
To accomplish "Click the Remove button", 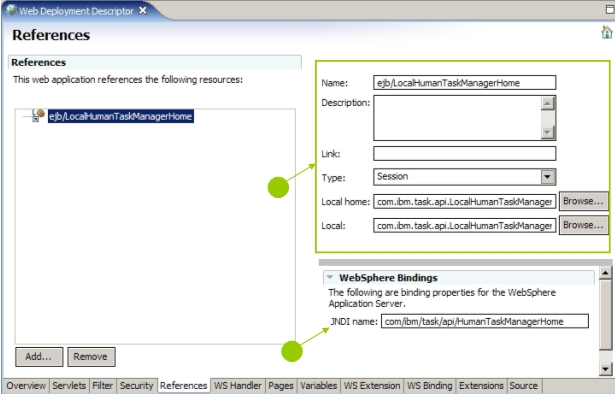I will (x=91, y=356).
